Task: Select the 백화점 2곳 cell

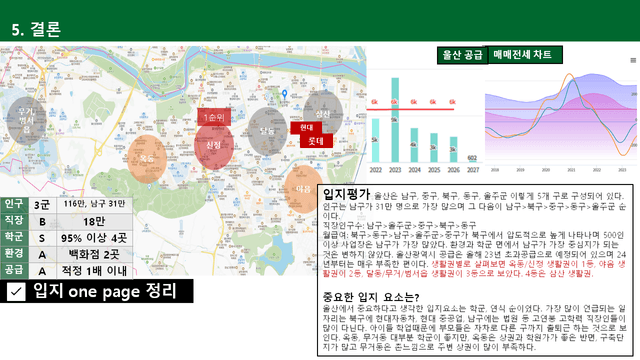Action: (x=94, y=254)
